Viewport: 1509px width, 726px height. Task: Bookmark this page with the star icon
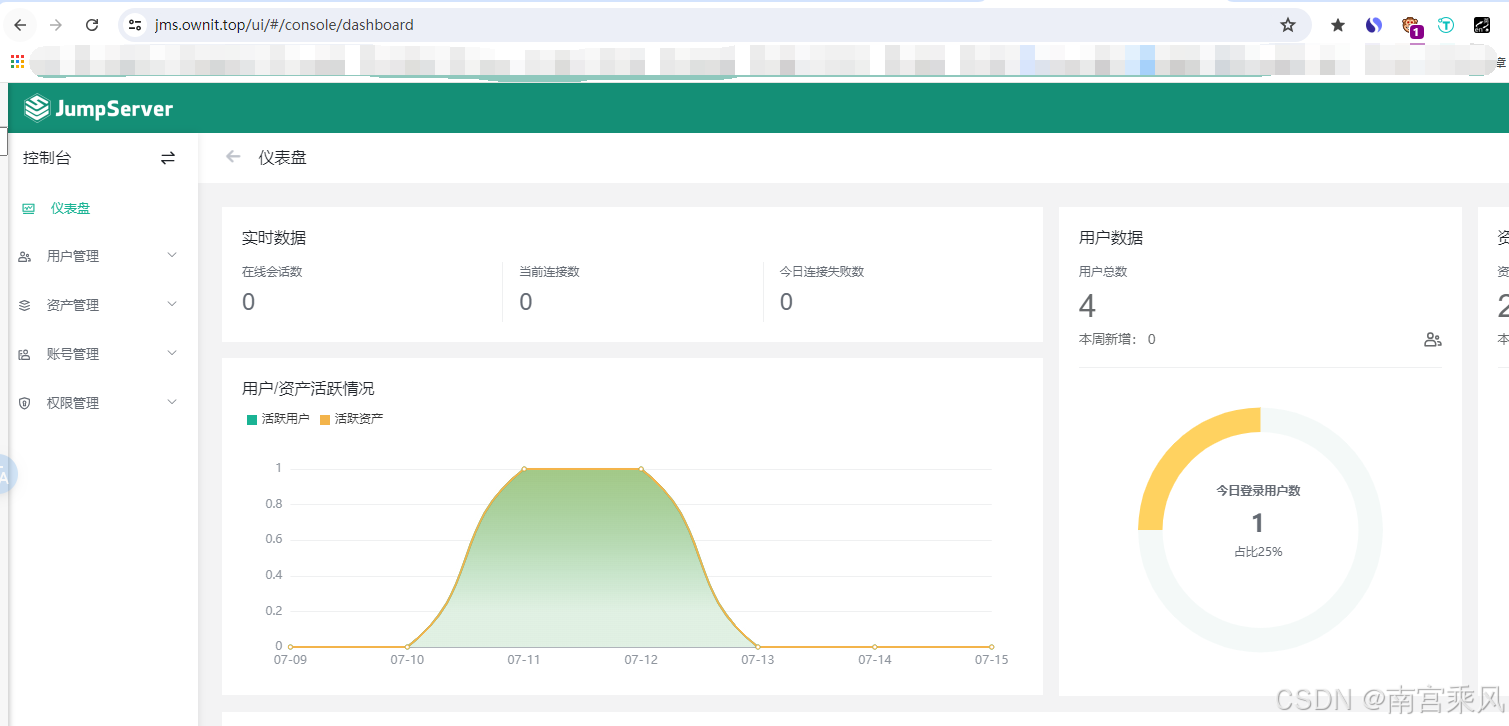1287,25
